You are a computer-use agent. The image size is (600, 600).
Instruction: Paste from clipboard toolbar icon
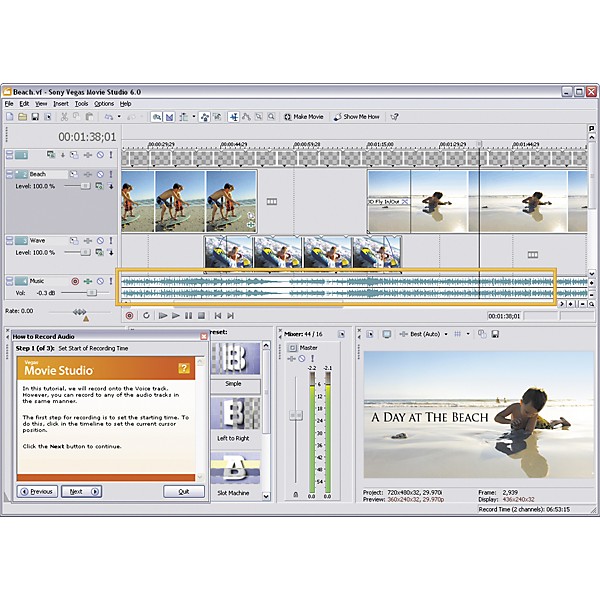coord(90,117)
